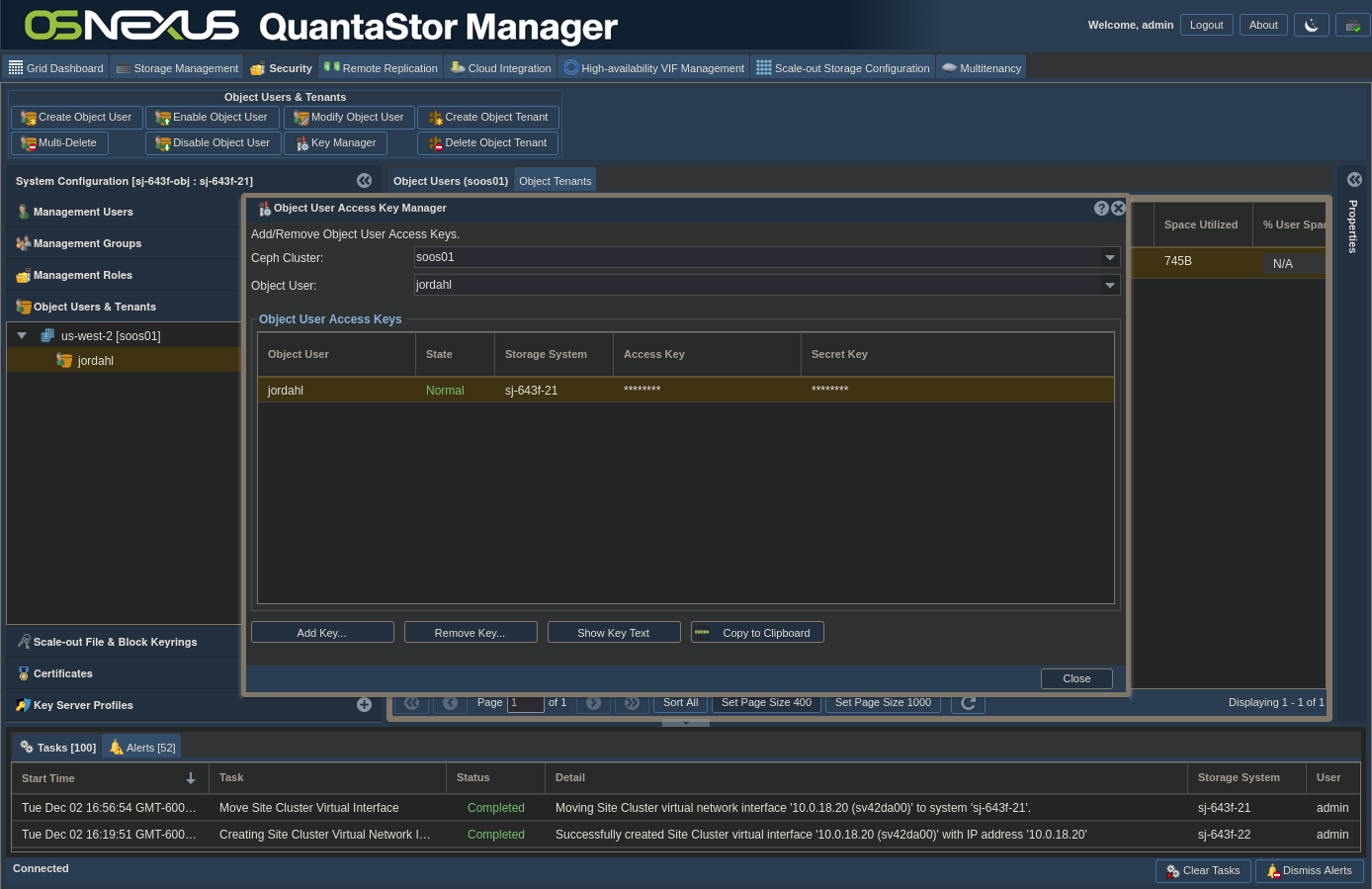The width and height of the screenshot is (1372, 889).
Task: Click the Create Object User toolbar button
Action: coord(77,118)
